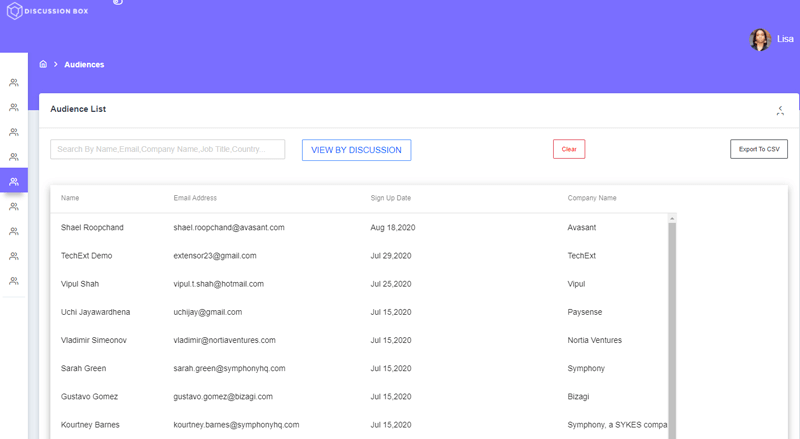Image resolution: width=800 pixels, height=439 pixels.
Task: Click the VIEW BY DISCUSSION button
Action: (356, 150)
